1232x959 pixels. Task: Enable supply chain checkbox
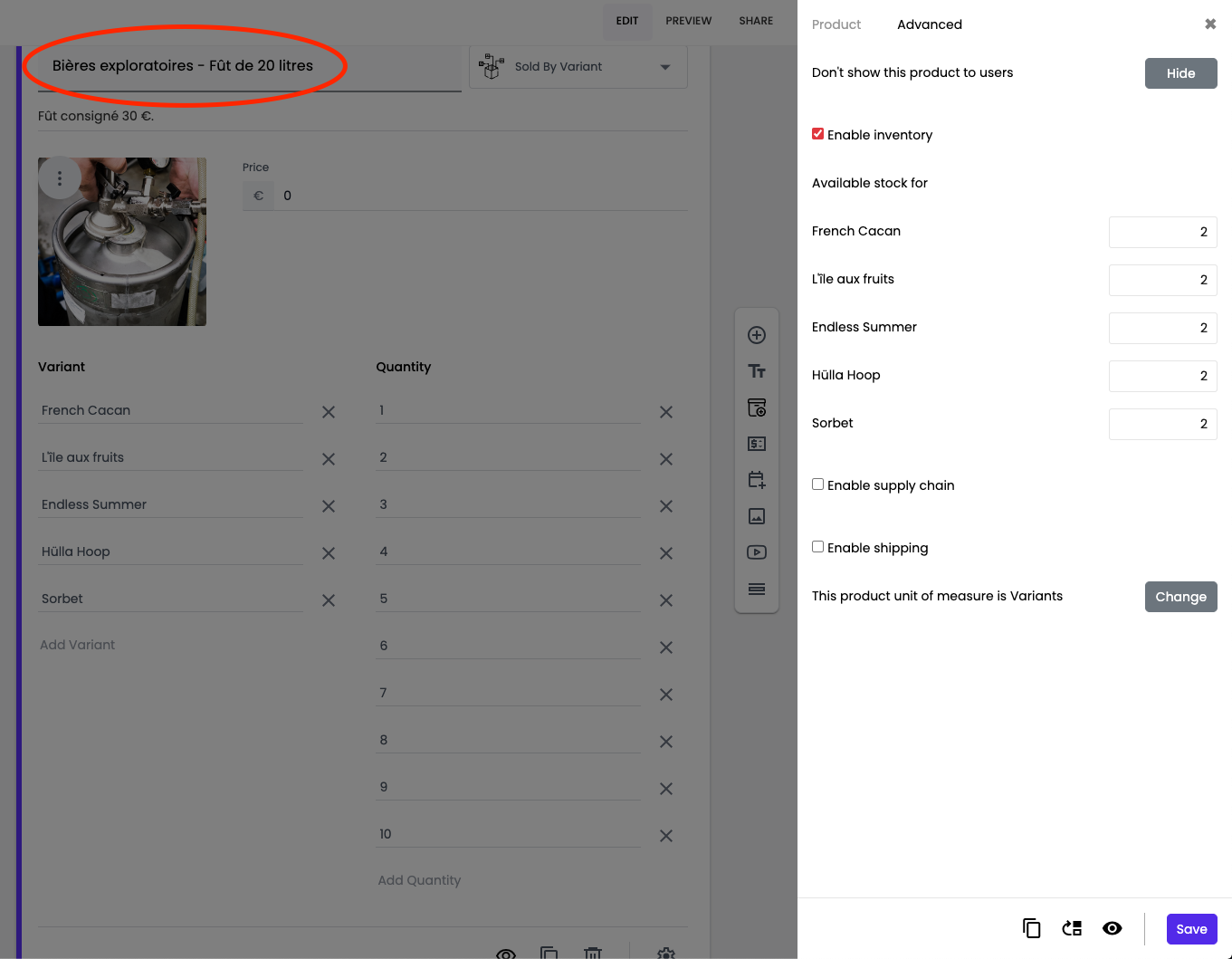pyautogui.click(x=818, y=484)
